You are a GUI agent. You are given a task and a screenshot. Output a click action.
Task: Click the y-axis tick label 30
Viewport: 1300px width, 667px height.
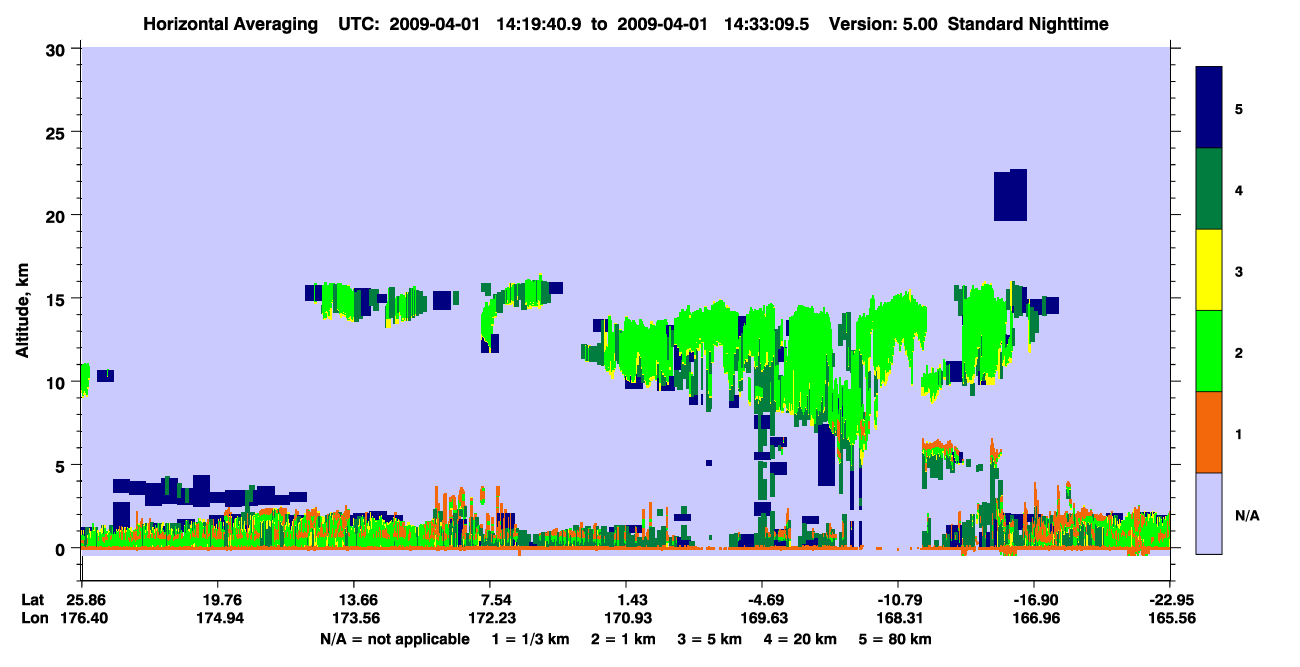pyautogui.click(x=56, y=49)
